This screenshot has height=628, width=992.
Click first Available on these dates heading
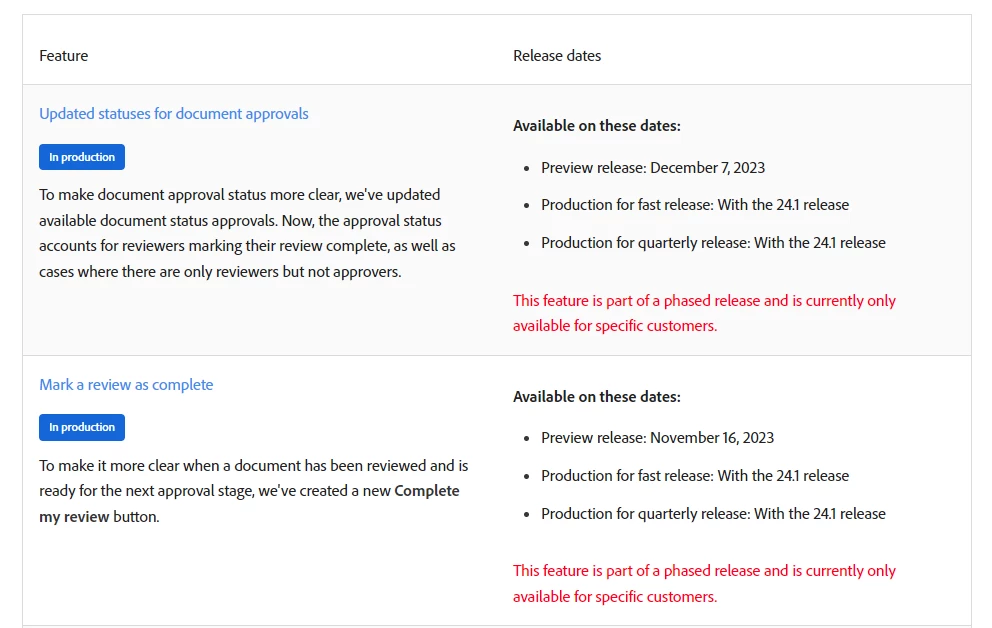pyautogui.click(x=597, y=126)
